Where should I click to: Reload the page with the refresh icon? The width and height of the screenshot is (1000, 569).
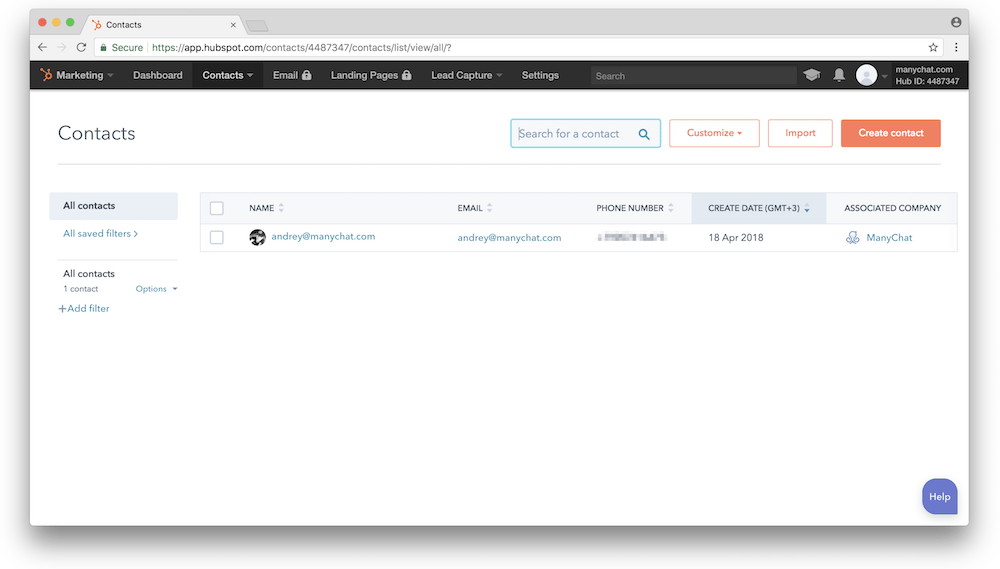pyautogui.click(x=81, y=47)
